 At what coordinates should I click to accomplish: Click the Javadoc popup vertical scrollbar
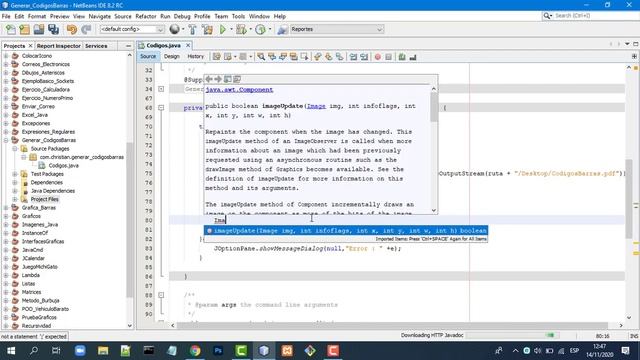click(x=433, y=149)
